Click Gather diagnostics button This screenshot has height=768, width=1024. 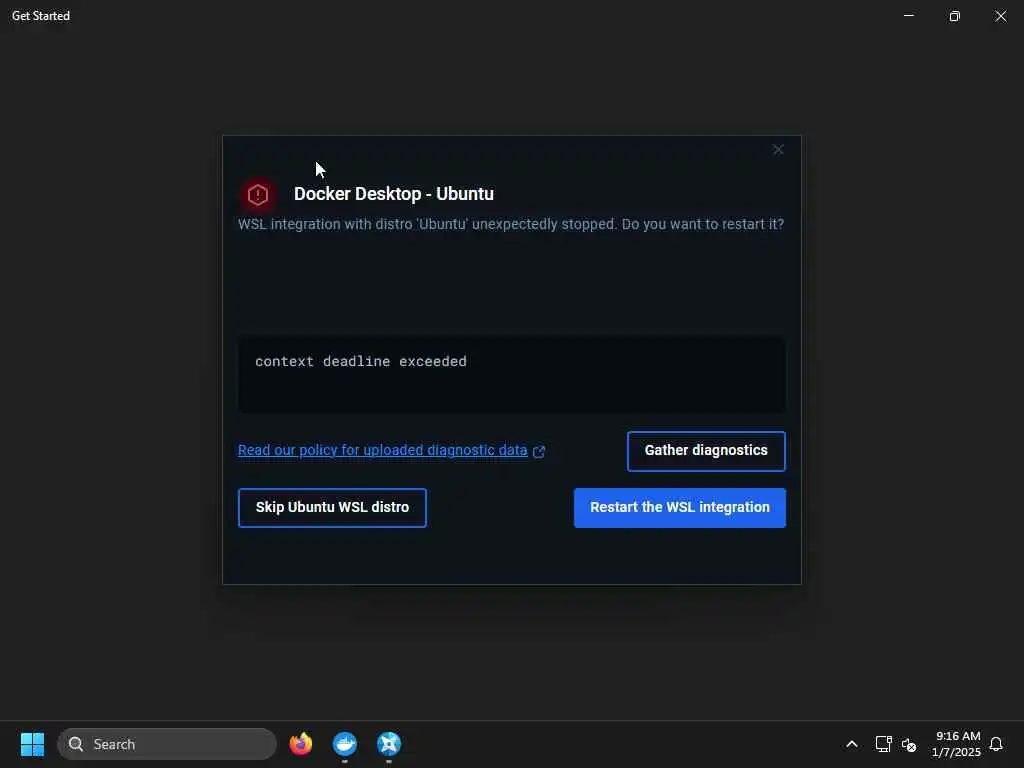click(x=706, y=451)
